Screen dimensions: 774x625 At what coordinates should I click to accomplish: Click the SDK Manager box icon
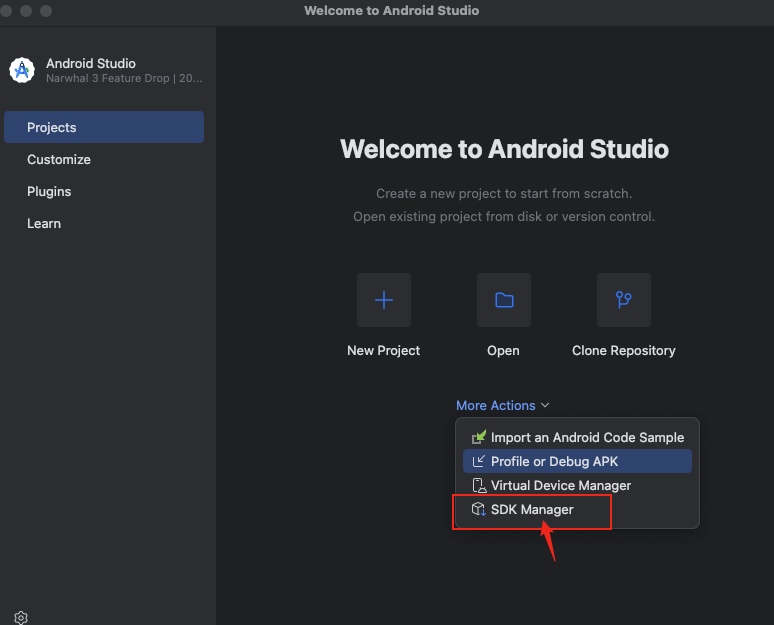click(x=478, y=509)
